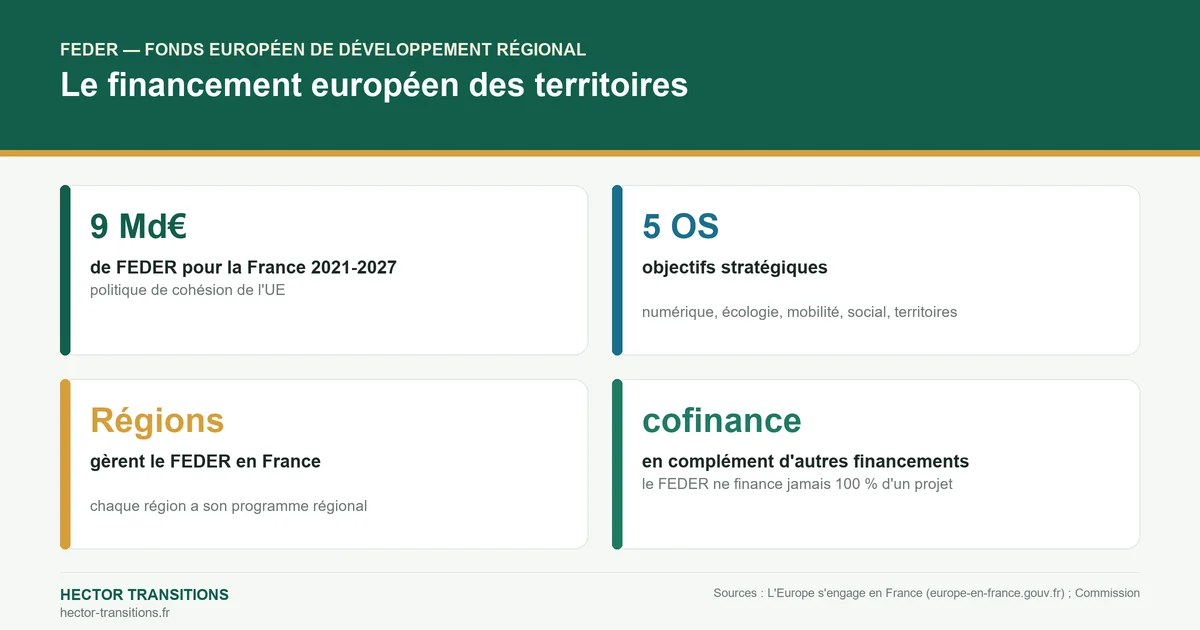The height and width of the screenshot is (630, 1200).
Task: Click the HECTOR TRANSITIONS brand name
Action: click(144, 594)
